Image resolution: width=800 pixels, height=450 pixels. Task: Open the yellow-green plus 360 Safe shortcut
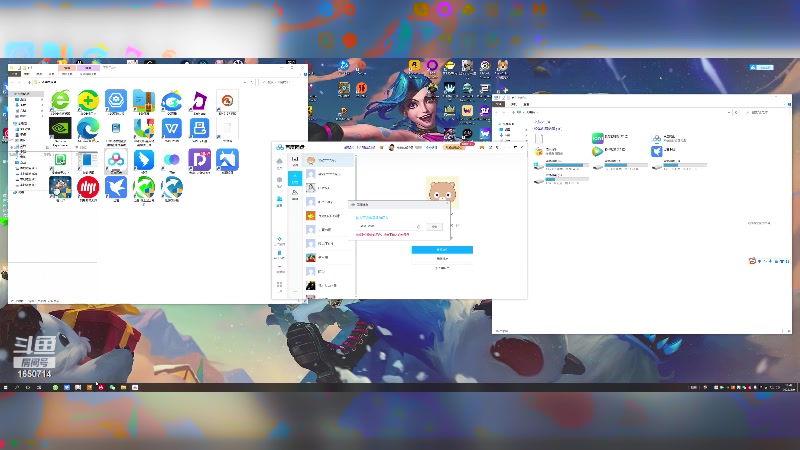[88, 100]
